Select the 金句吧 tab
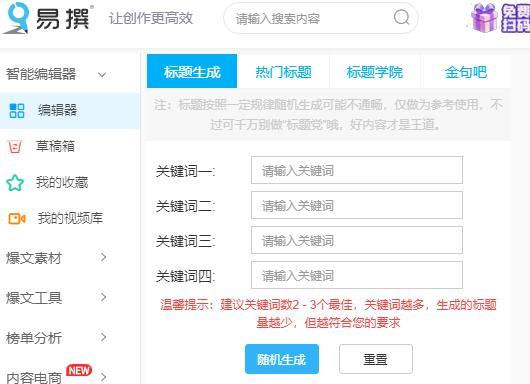The height and width of the screenshot is (384, 530). (x=466, y=72)
